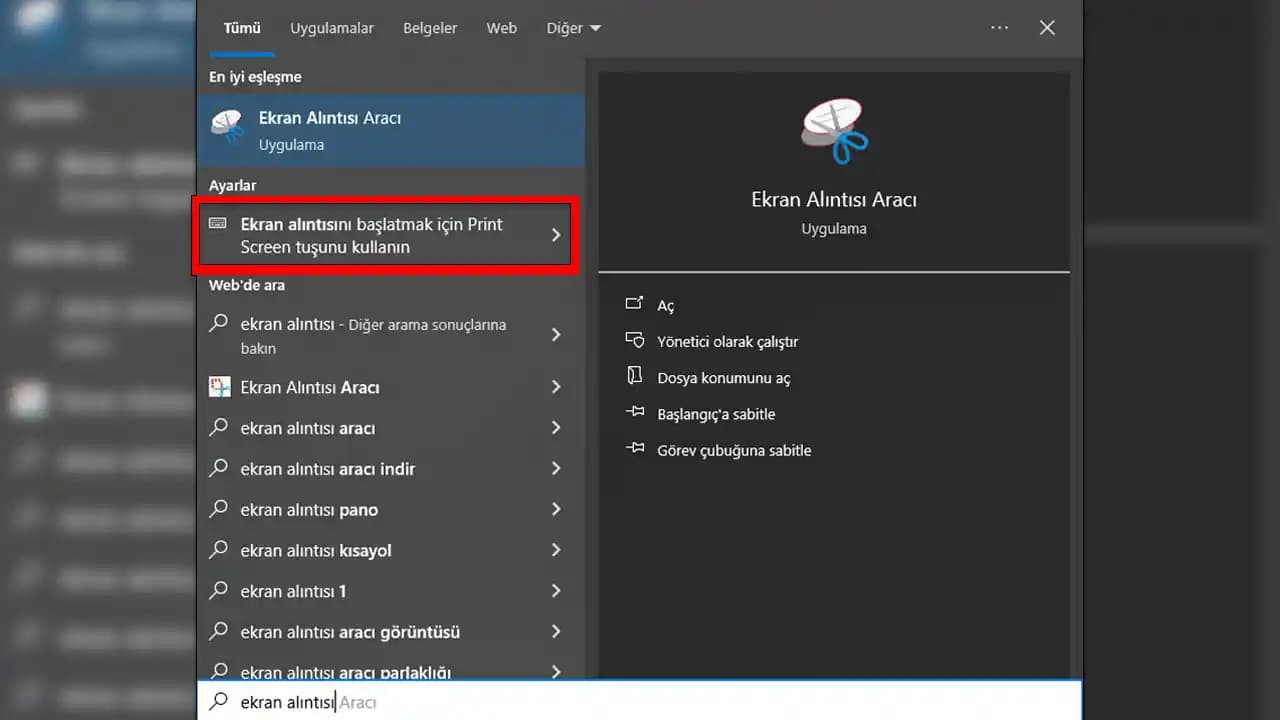Click the Başlangıç'a sabitle pin icon
Viewport: 1280px width, 720px height.
tap(634, 413)
